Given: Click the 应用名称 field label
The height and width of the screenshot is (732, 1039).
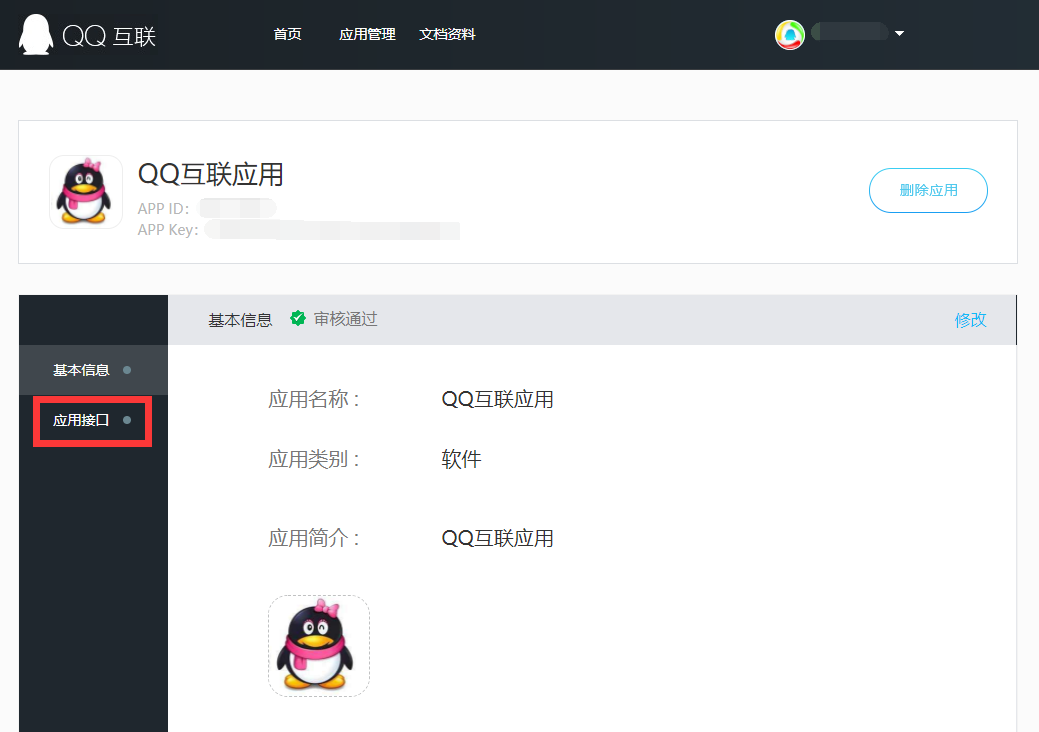Looking at the screenshot, I should coord(314,399).
